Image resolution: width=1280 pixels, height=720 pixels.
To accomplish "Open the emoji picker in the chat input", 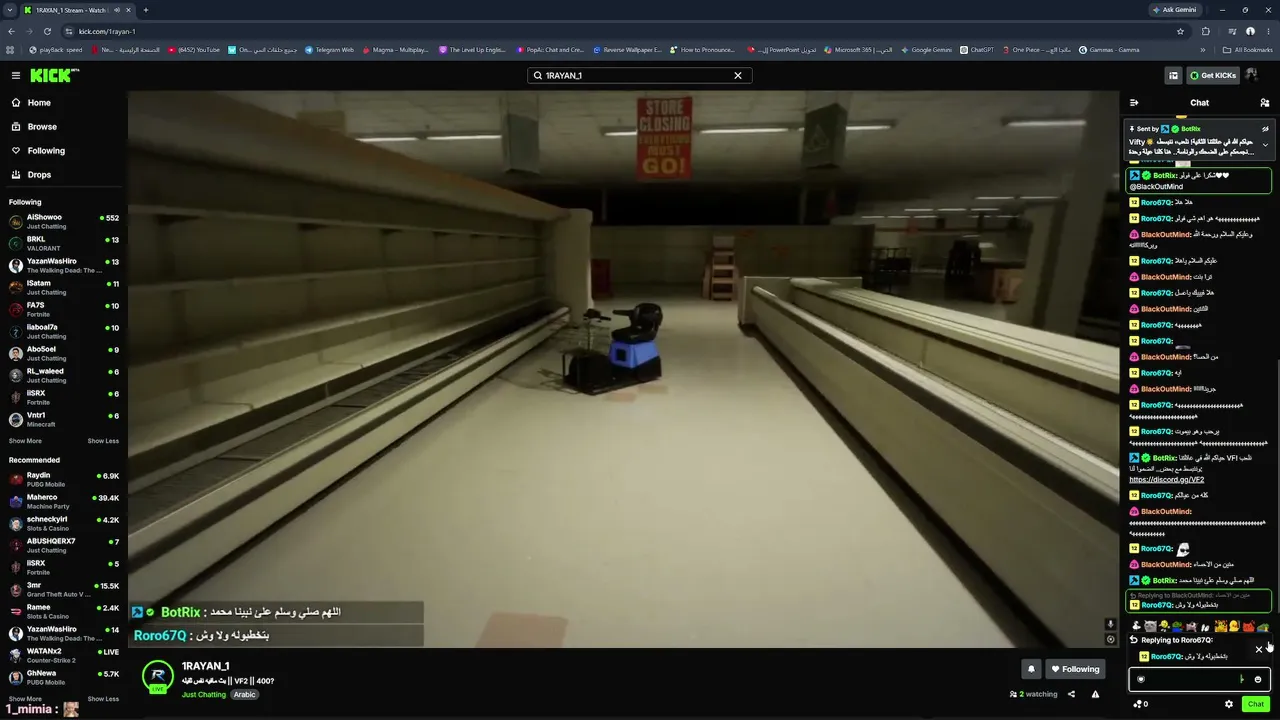I will pos(1258,679).
